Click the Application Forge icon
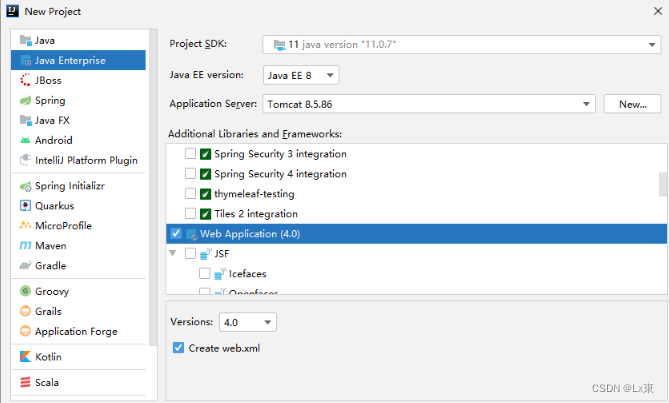 (x=26, y=331)
